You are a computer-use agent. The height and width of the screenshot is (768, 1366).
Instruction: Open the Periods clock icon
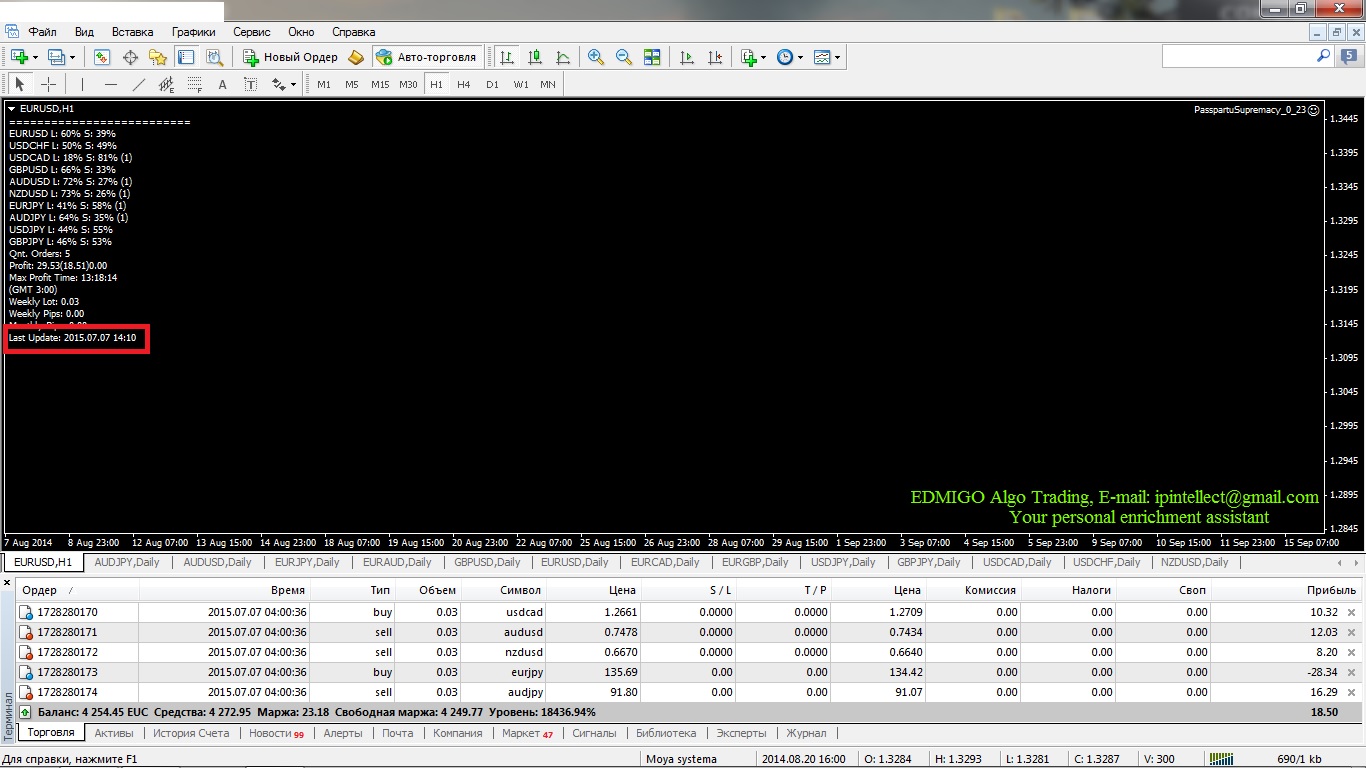coord(785,57)
